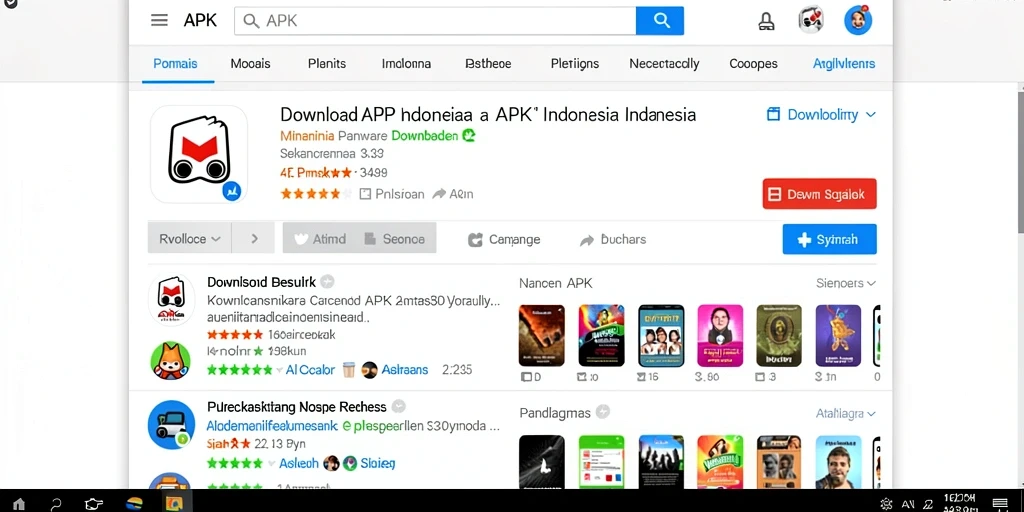
Task: Click the gray badge next to Downlsoid Besulrk
Action: [328, 282]
